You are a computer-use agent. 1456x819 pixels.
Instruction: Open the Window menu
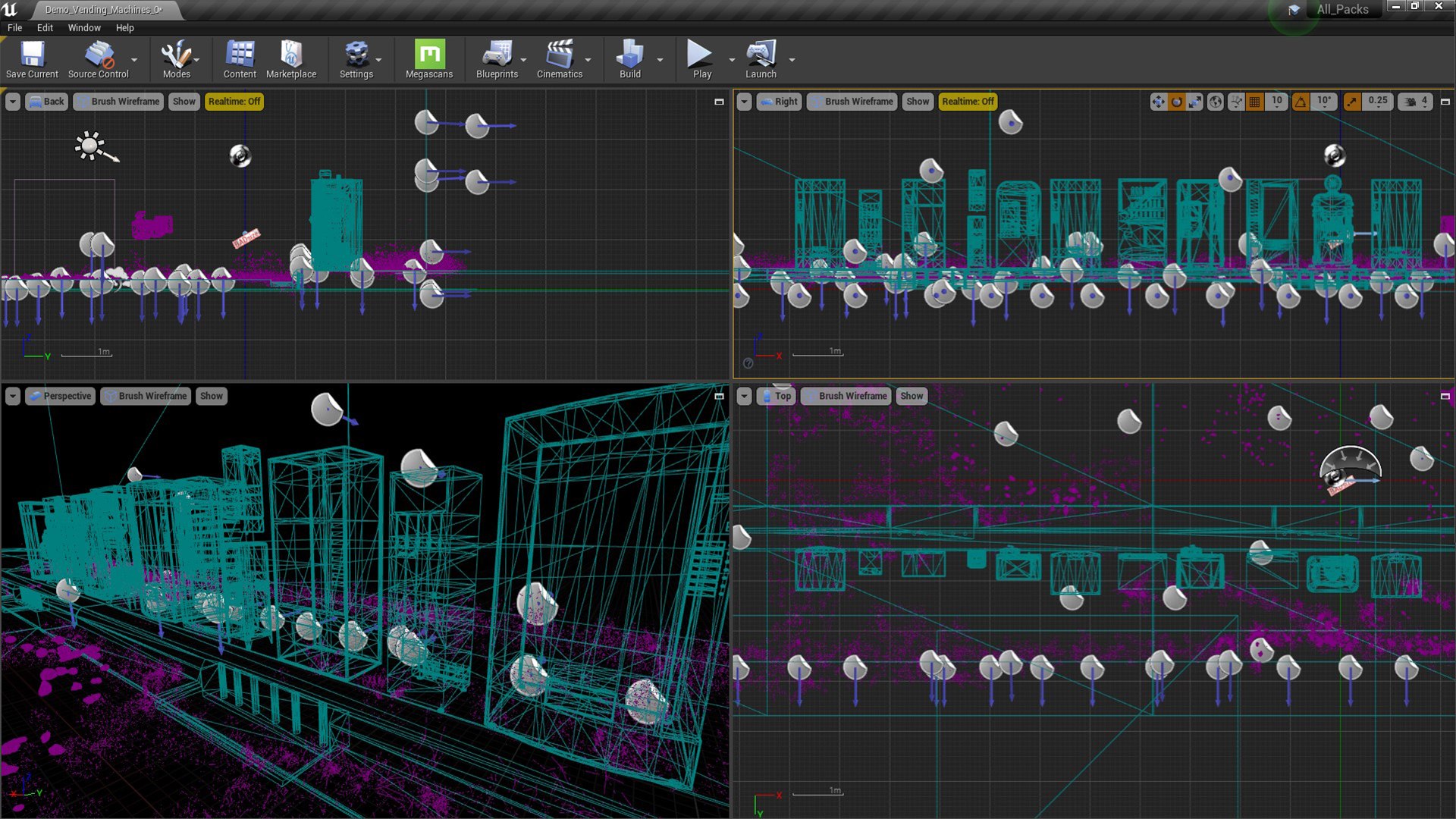(84, 27)
